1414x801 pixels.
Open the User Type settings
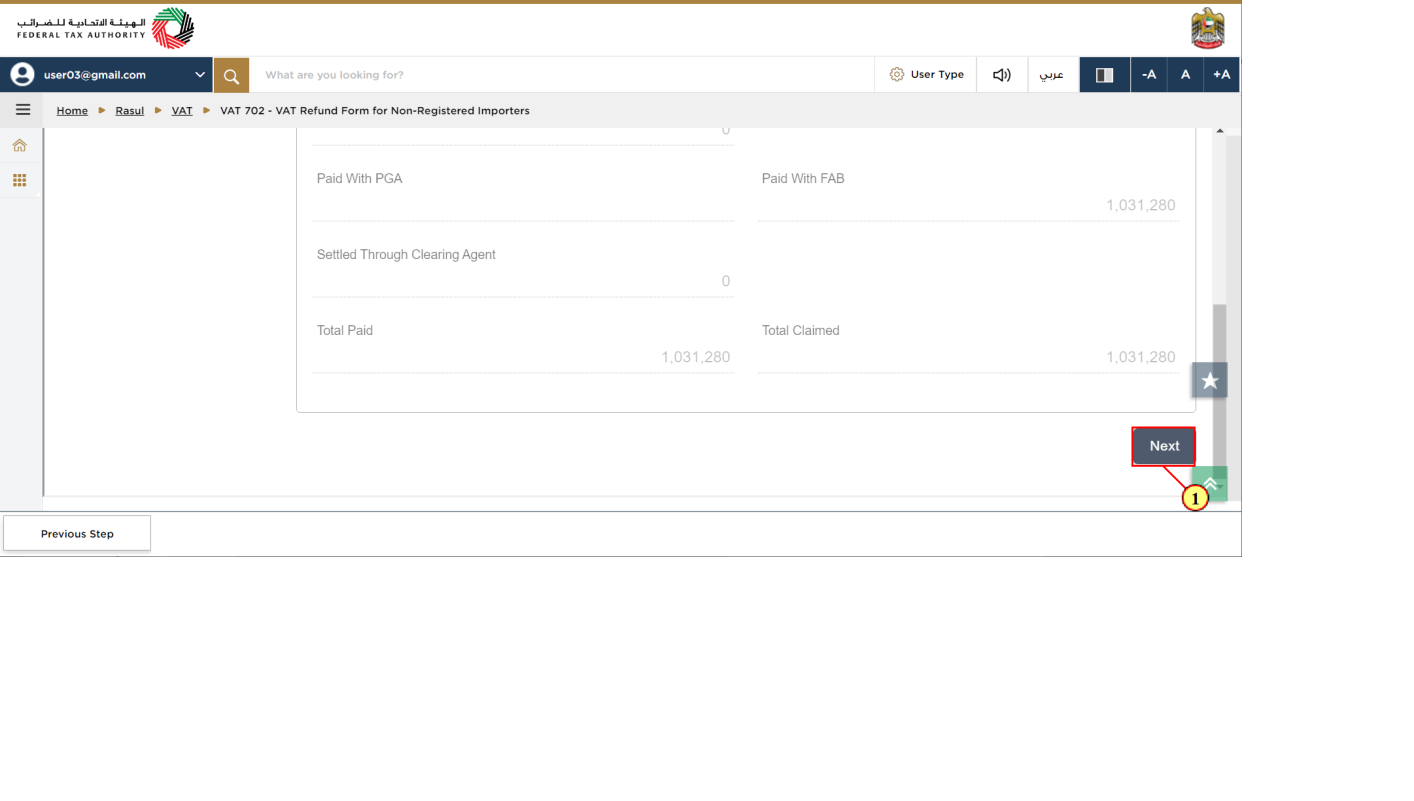(x=926, y=75)
